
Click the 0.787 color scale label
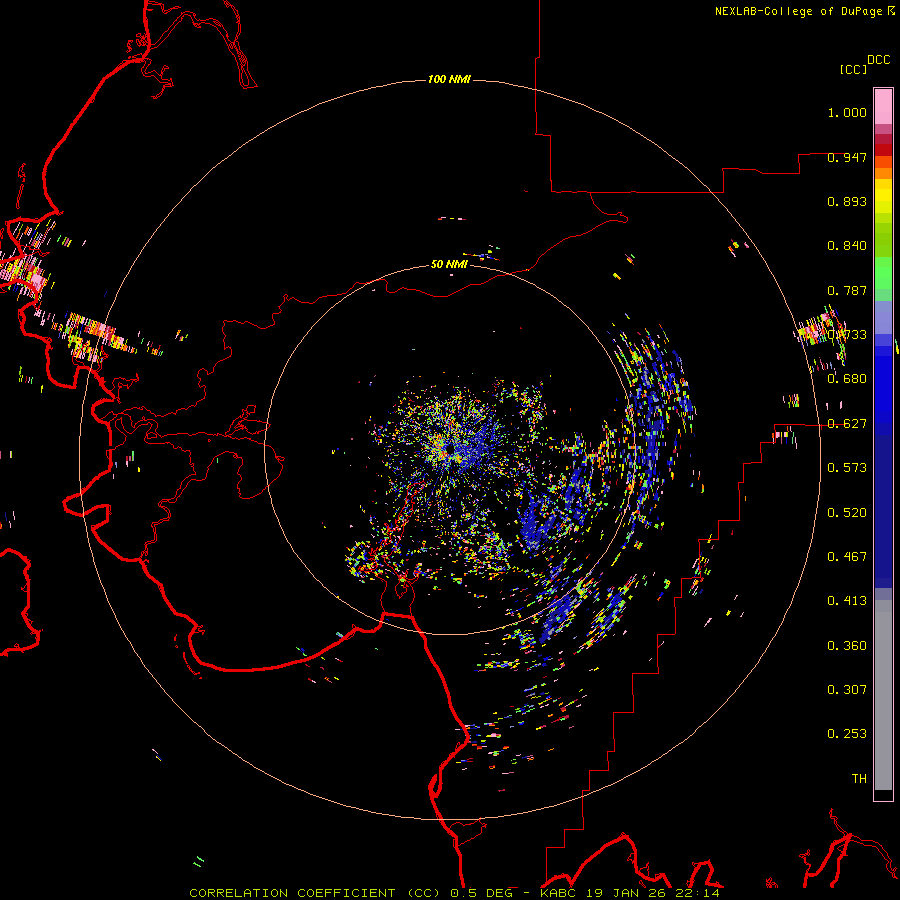pyautogui.click(x=847, y=290)
